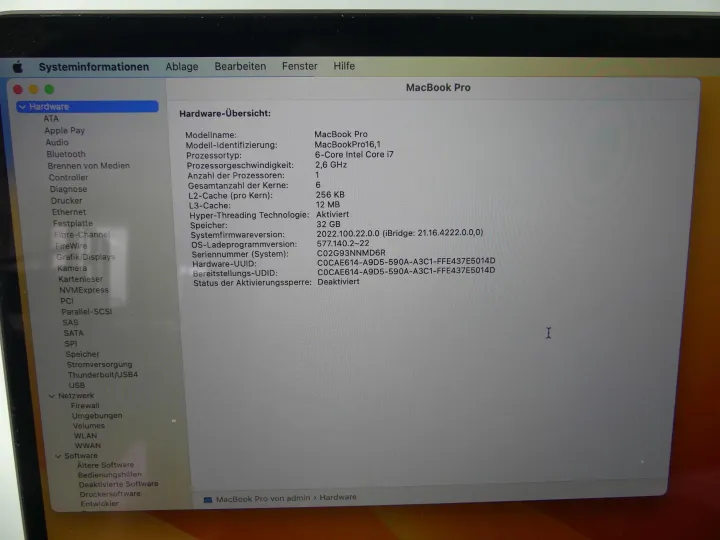
Task: Collapse the Software section chevron
Action: [x=58, y=456]
